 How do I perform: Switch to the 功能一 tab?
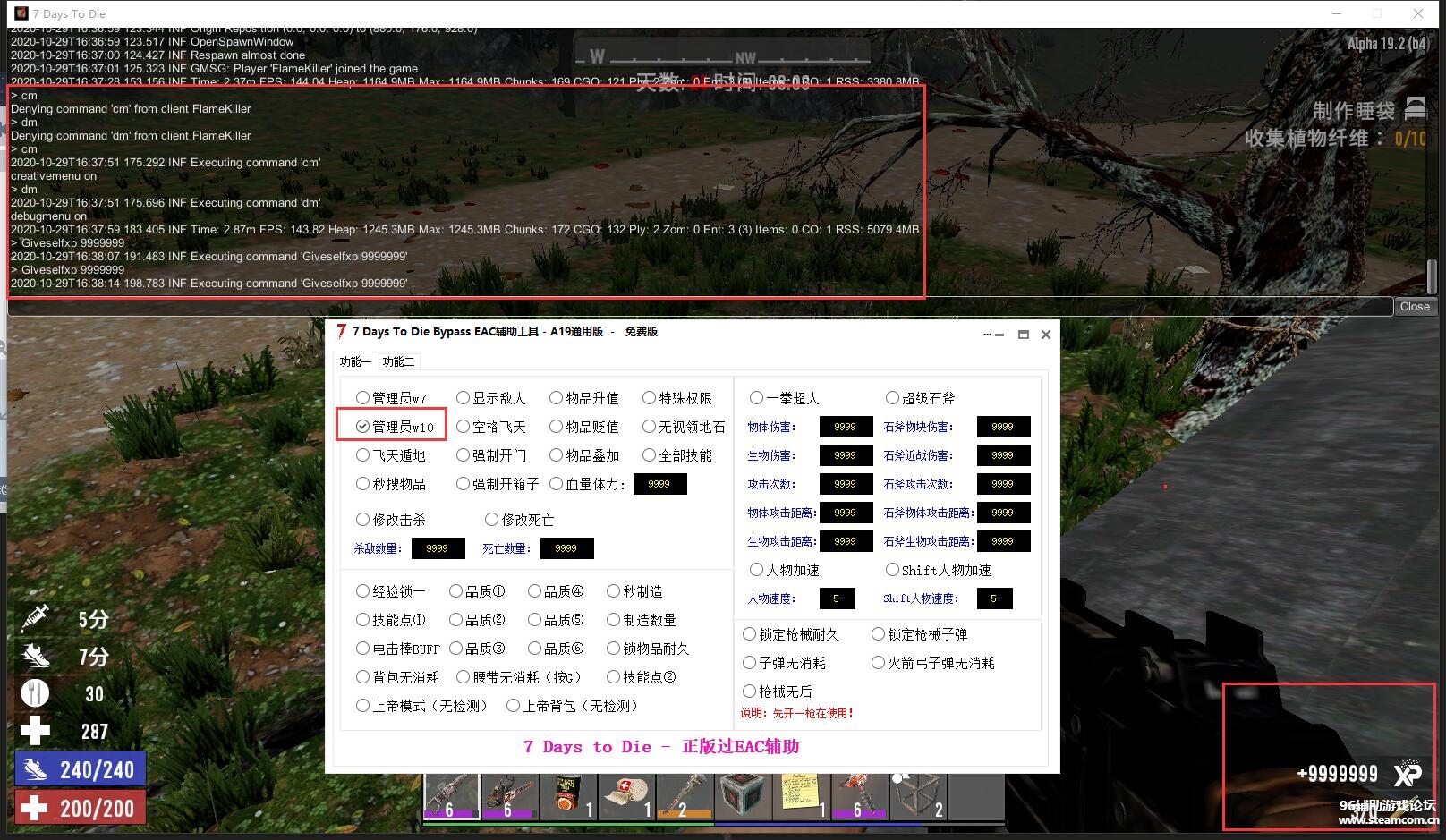point(355,361)
